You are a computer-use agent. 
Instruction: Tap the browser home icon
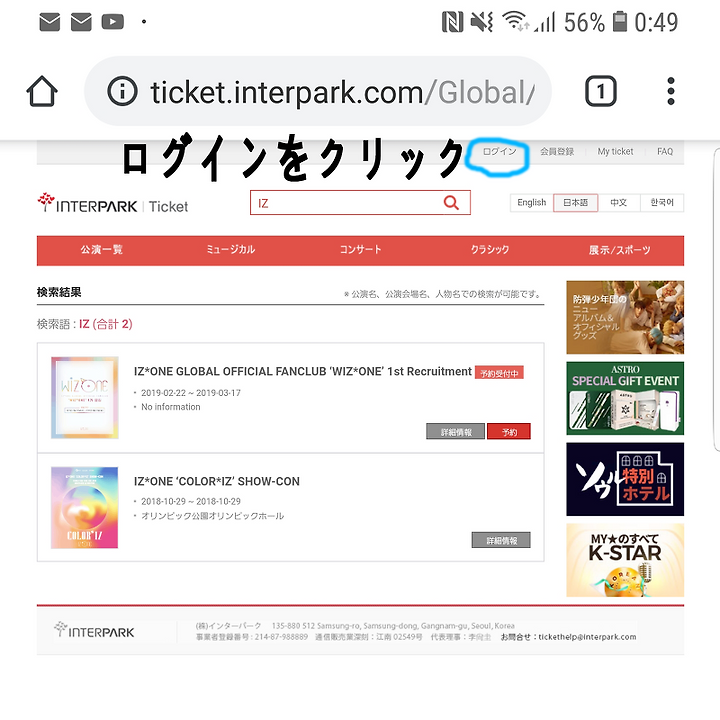point(42,91)
